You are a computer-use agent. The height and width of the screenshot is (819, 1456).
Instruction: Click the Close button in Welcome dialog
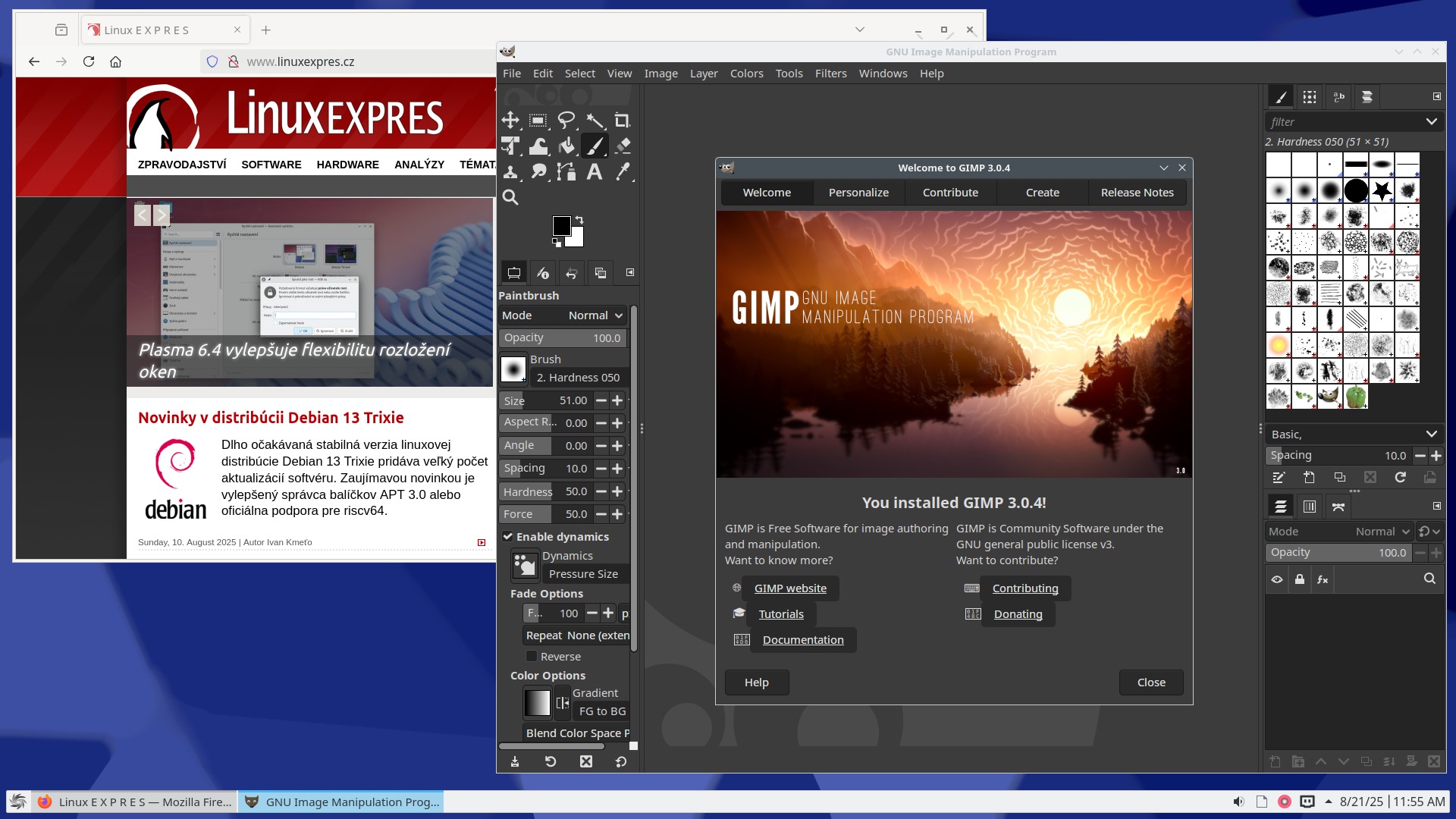tap(1151, 682)
